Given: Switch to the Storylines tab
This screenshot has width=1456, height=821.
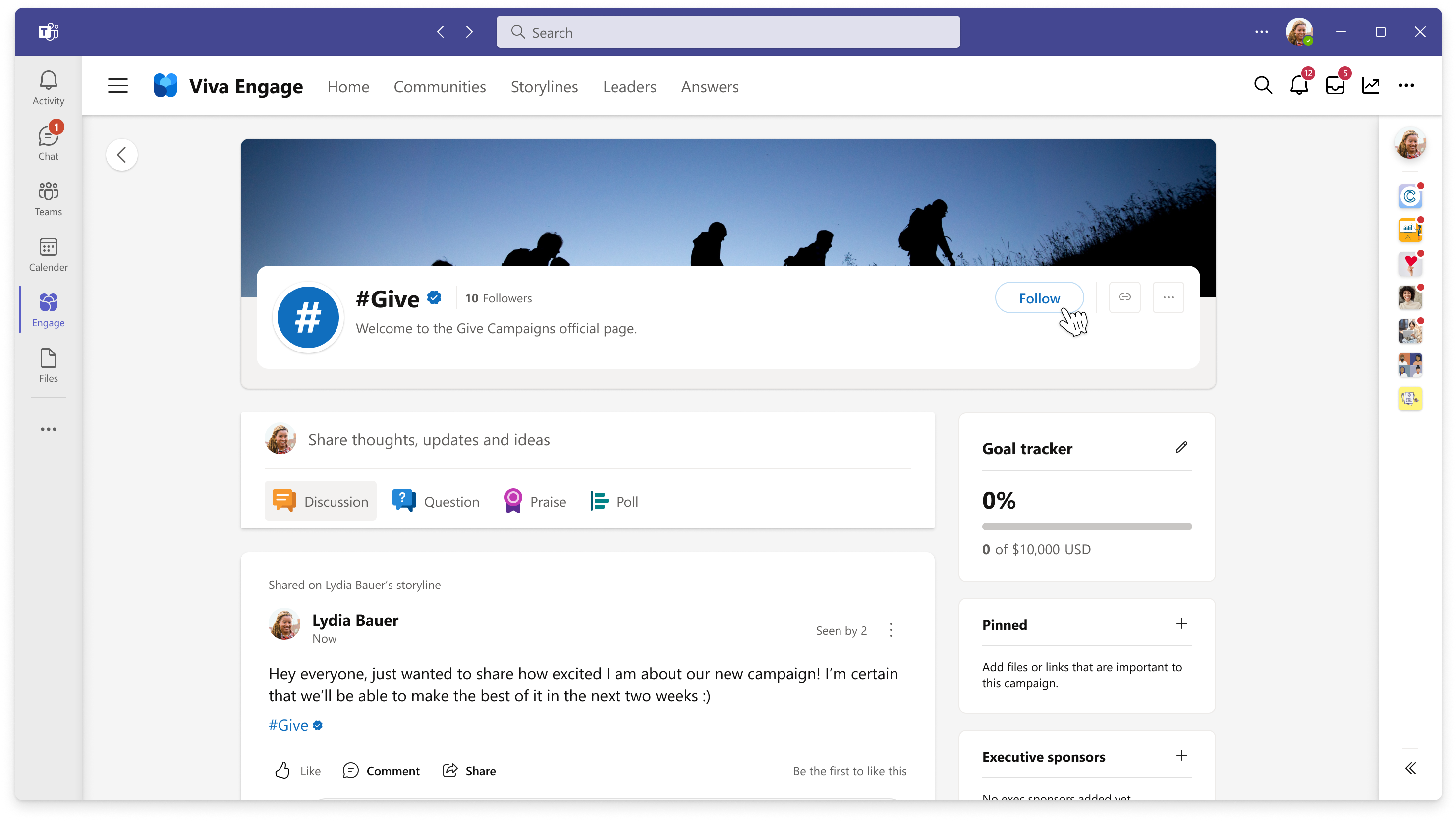Looking at the screenshot, I should tap(545, 86).
